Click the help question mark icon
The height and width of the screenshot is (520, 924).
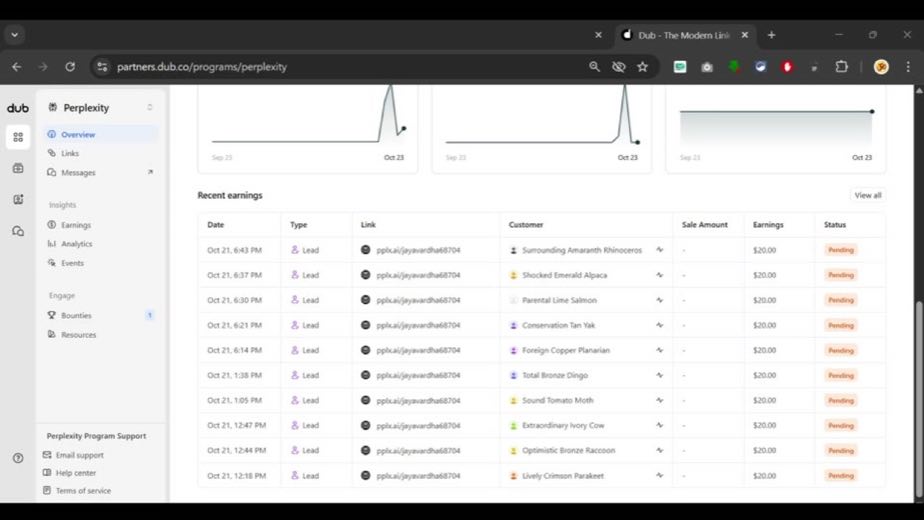(x=18, y=458)
